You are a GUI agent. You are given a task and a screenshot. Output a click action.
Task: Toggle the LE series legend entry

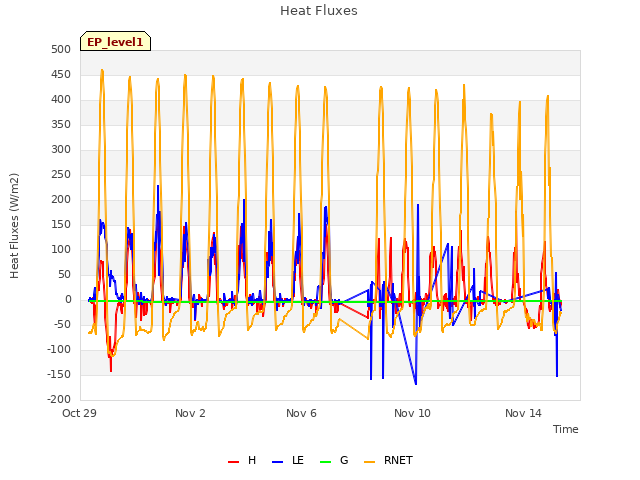coord(287,460)
